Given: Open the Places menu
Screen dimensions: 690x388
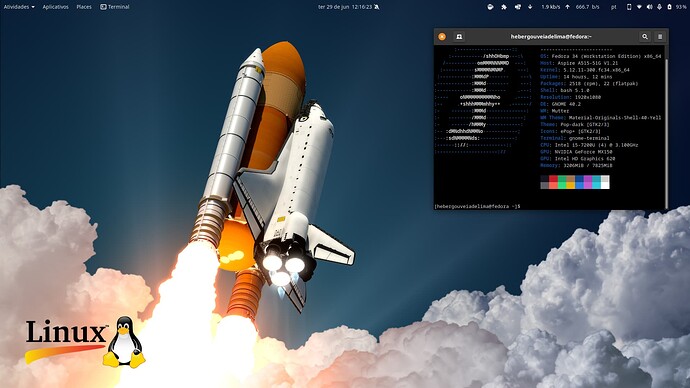Looking at the screenshot, I should (x=84, y=7).
